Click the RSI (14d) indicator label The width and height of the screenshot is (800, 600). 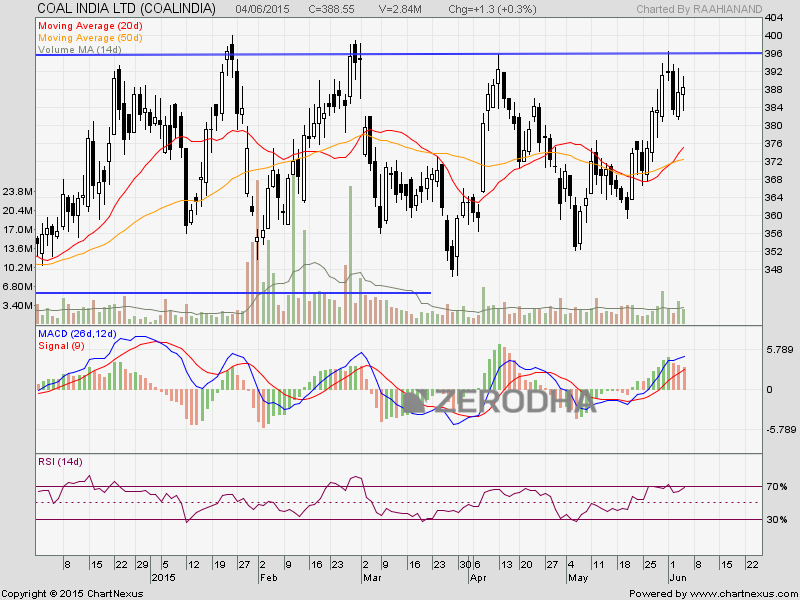pyautogui.click(x=60, y=462)
